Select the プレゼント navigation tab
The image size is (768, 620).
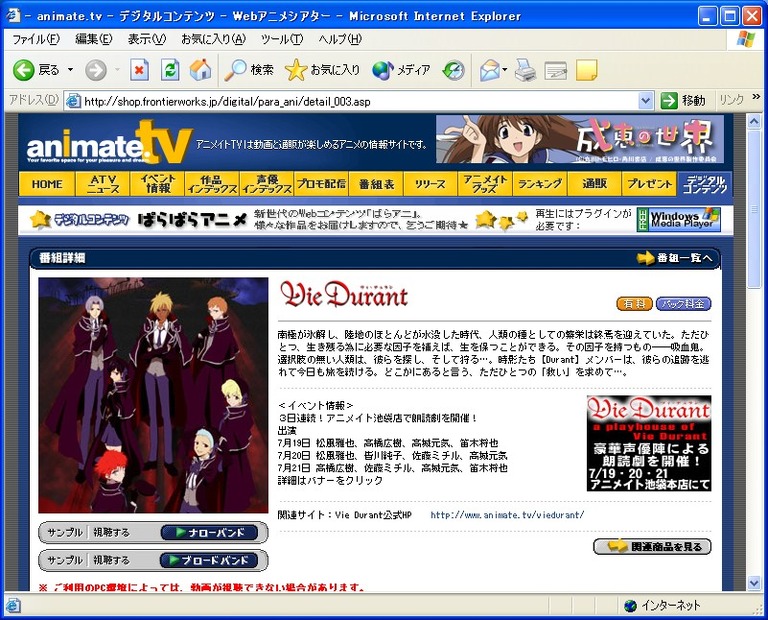(x=649, y=184)
